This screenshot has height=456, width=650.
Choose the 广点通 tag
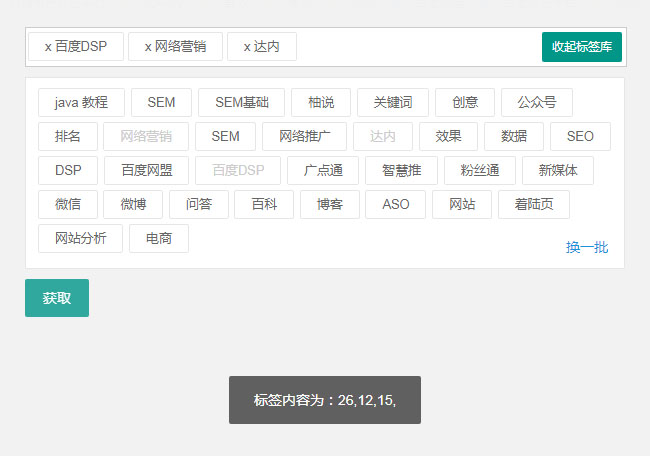coord(322,171)
